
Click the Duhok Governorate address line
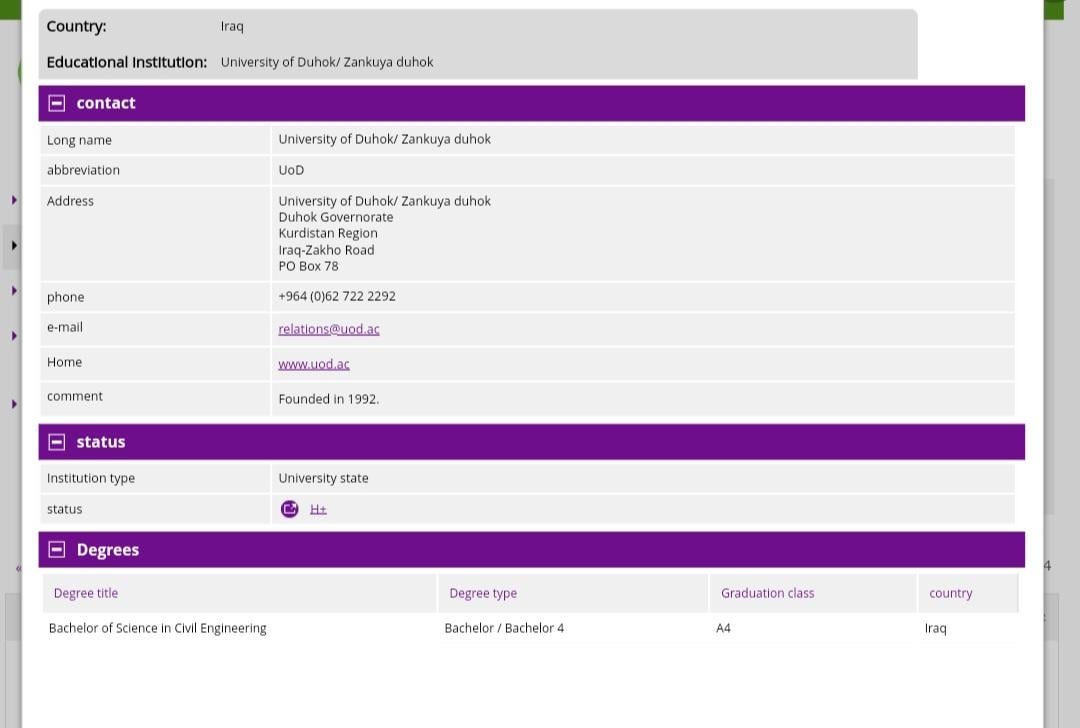click(x=335, y=217)
